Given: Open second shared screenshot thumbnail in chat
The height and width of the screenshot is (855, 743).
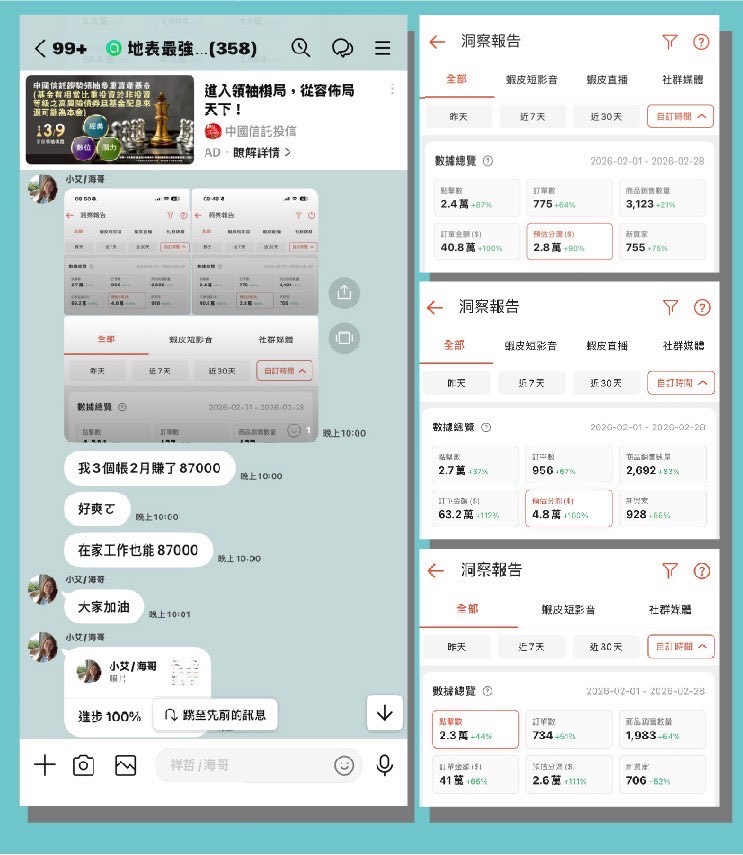Looking at the screenshot, I should pos(255,252).
